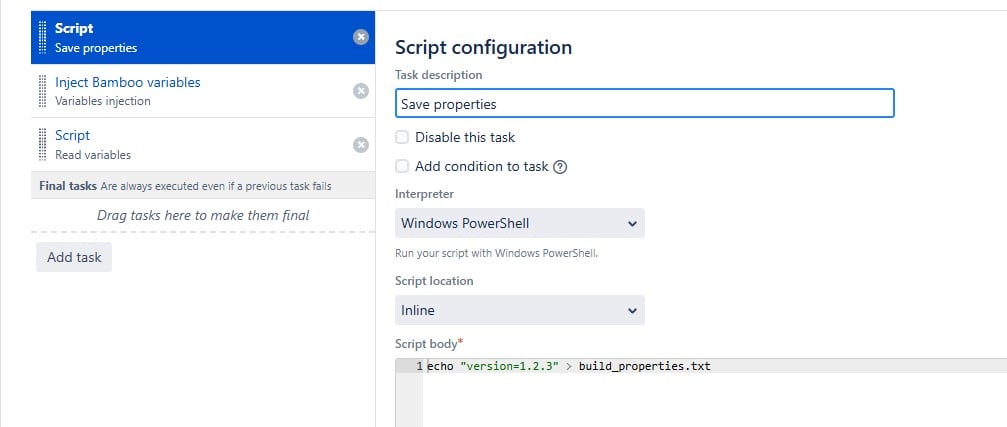Screen dimensions: 1007x427
Task: Expand the Script location Inline dropdown
Action: [x=520, y=310]
